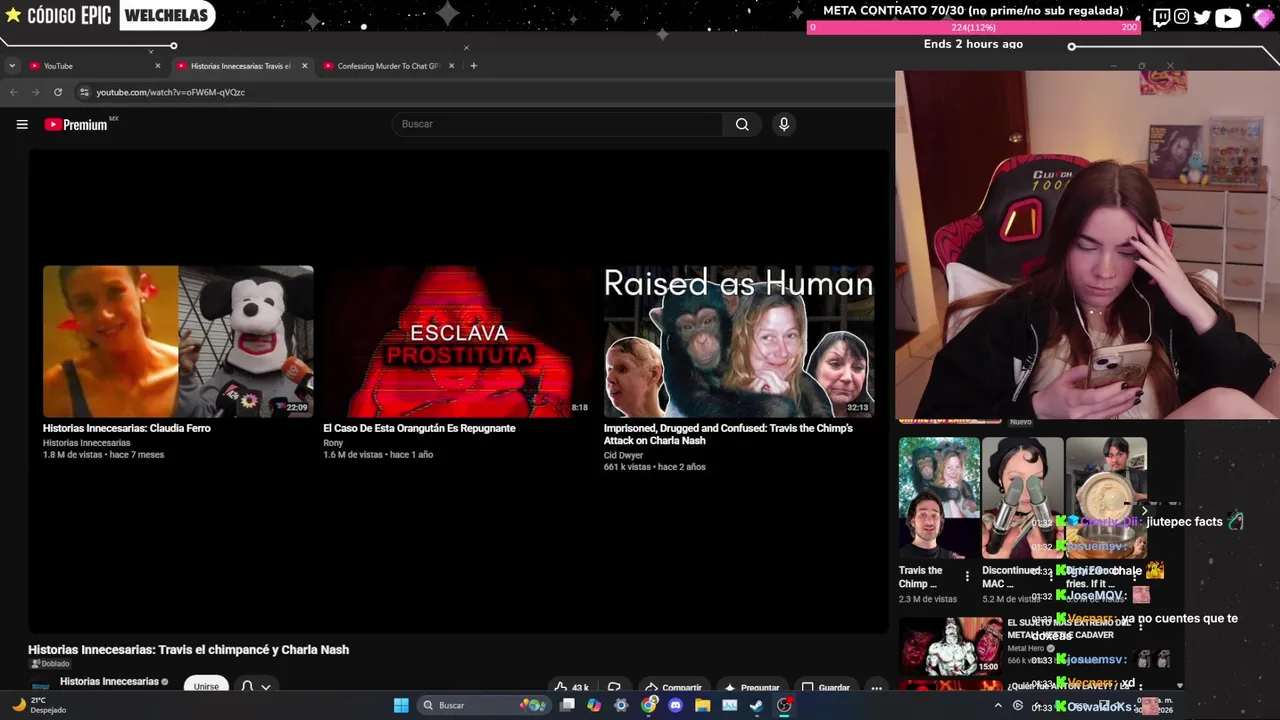Viewport: 1280px width, 720px height.
Task: Click the pink META CONTRATO progress bar
Action: [x=973, y=27]
